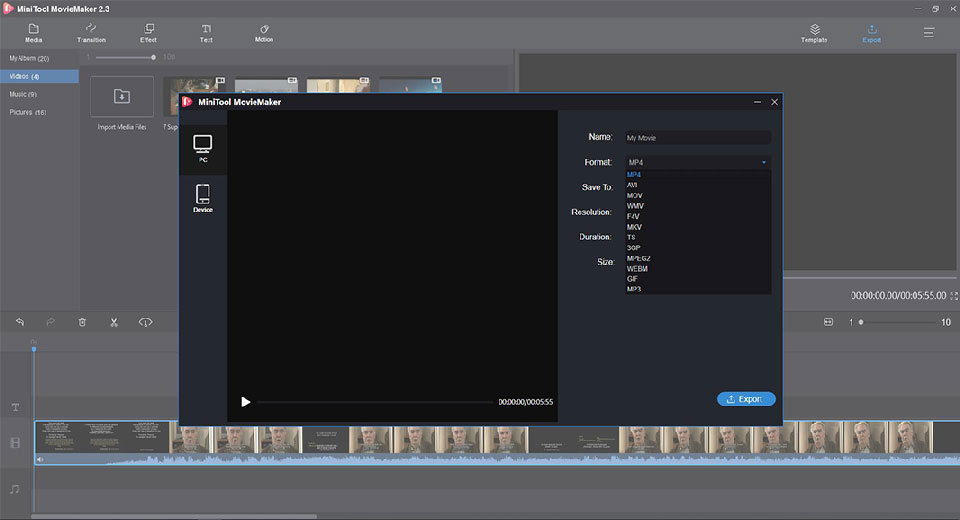Select the fourth video thumbnail in library
960x520 pixels.
(x=410, y=86)
